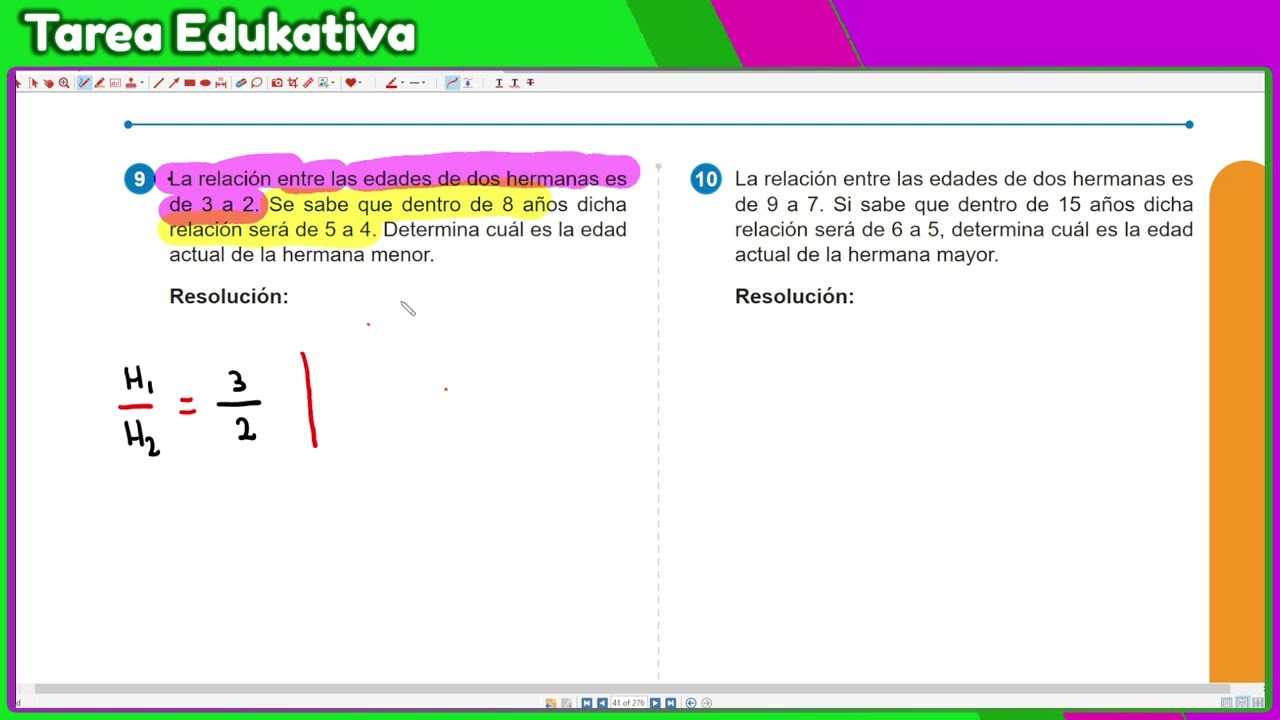Go to the previous page
This screenshot has height=720, width=1280.
point(602,703)
